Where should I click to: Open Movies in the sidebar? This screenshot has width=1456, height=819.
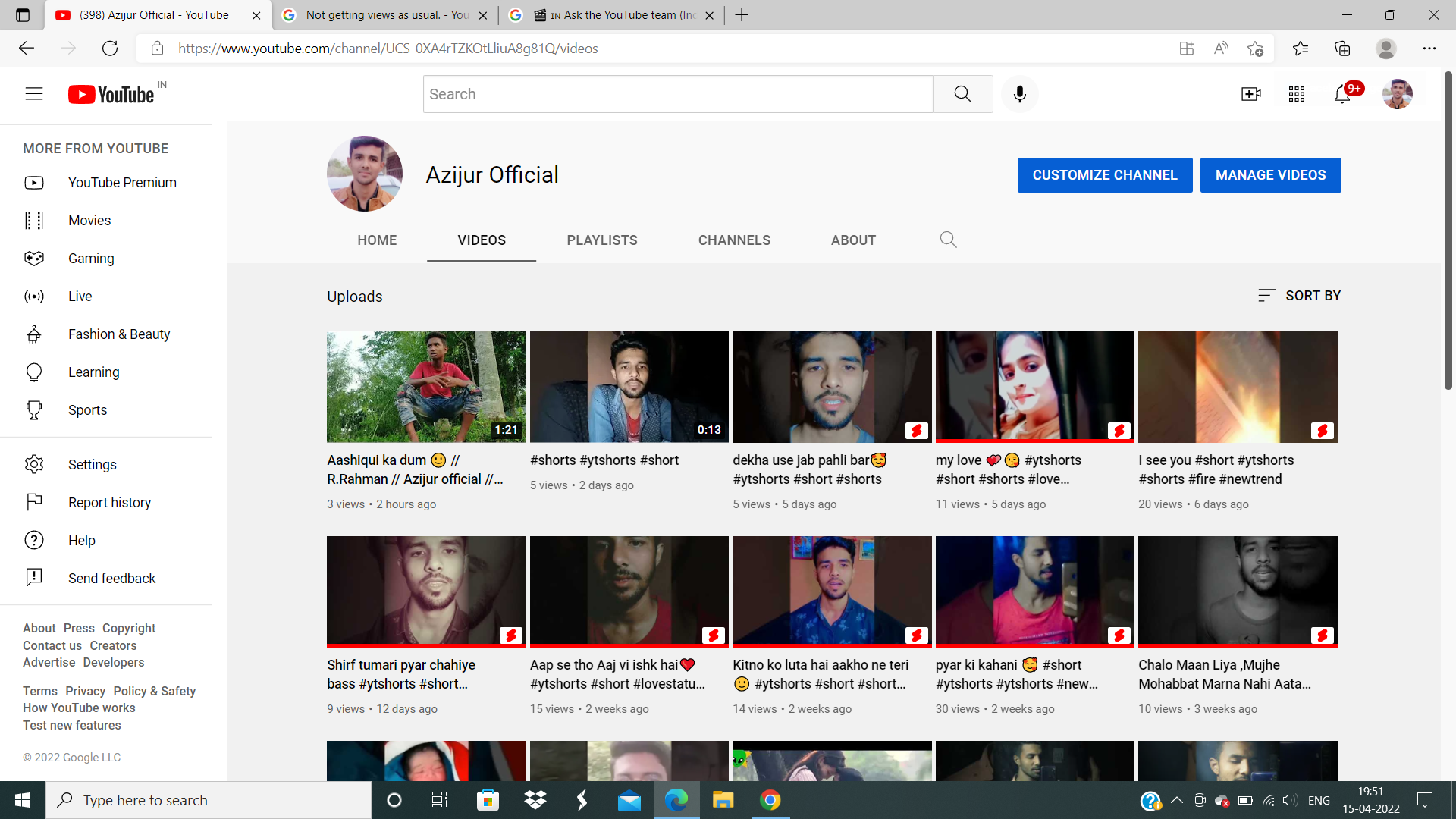[x=106, y=221]
